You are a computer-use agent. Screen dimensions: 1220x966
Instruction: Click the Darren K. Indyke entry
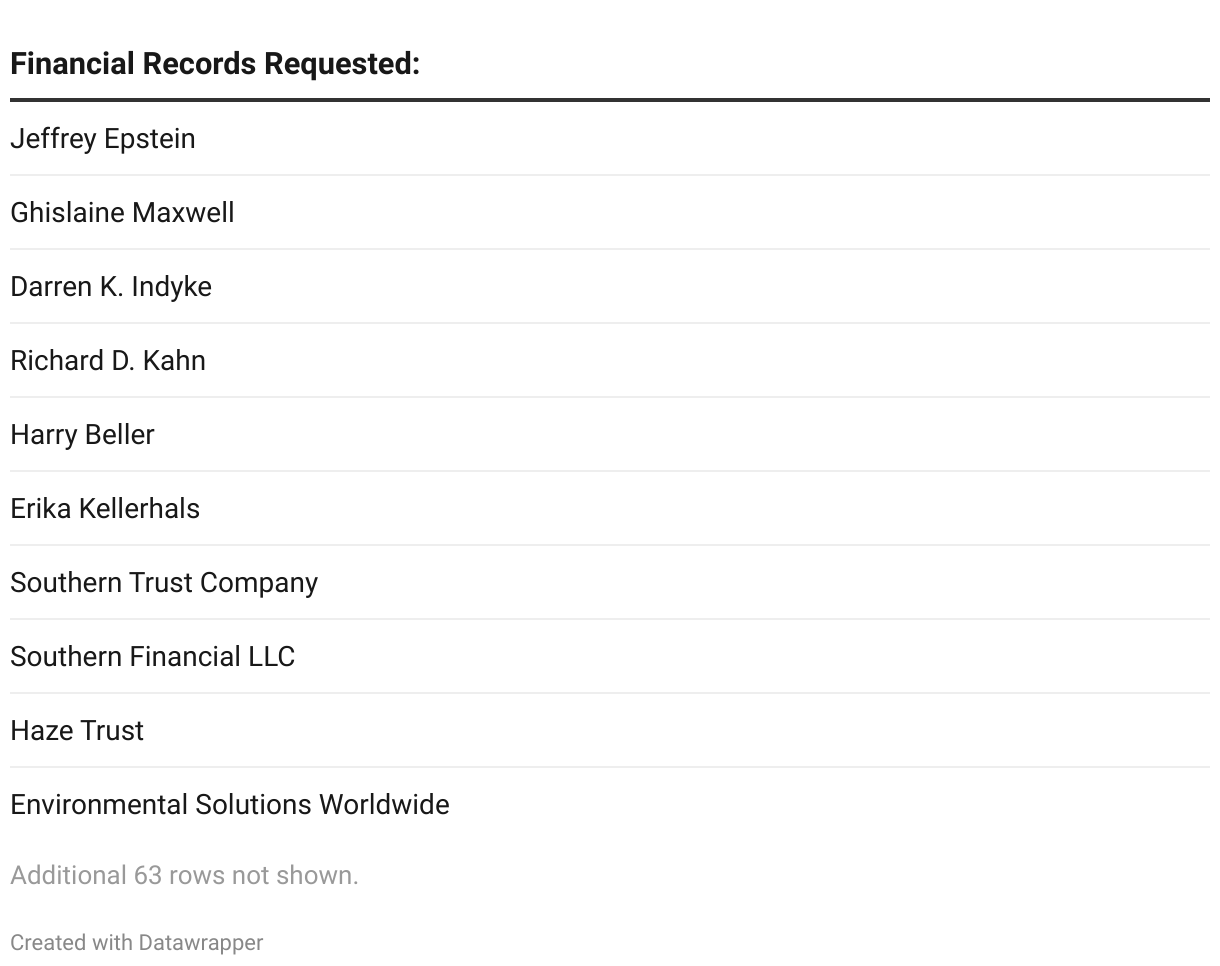pos(111,287)
